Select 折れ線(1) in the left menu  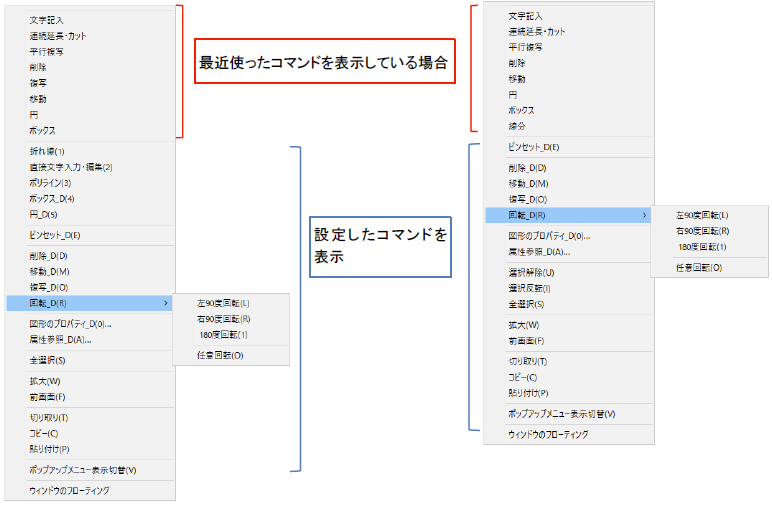[x=47, y=151]
